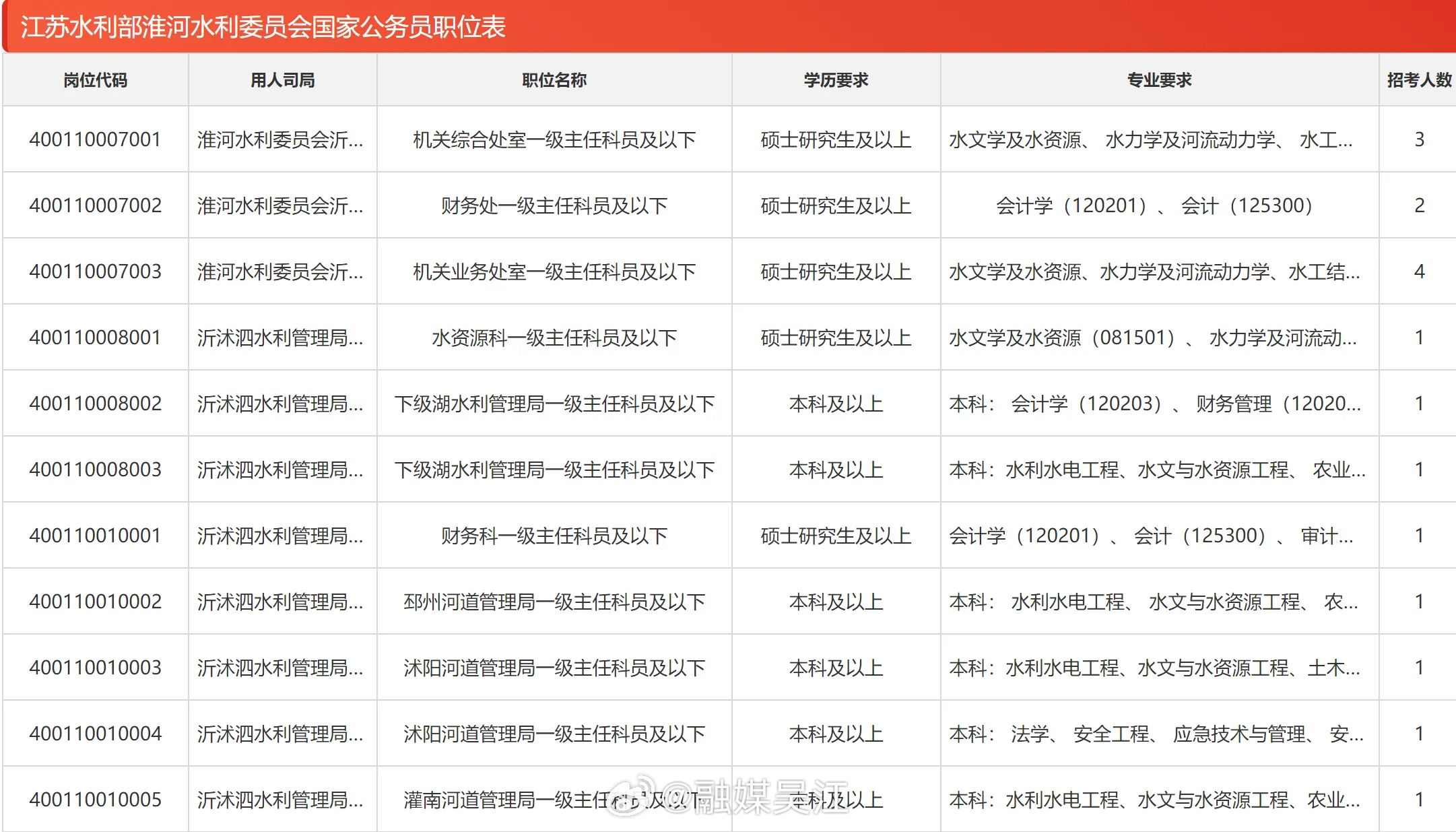Click the 职位名称 column header
This screenshot has height=832, width=1456.
[x=554, y=80]
